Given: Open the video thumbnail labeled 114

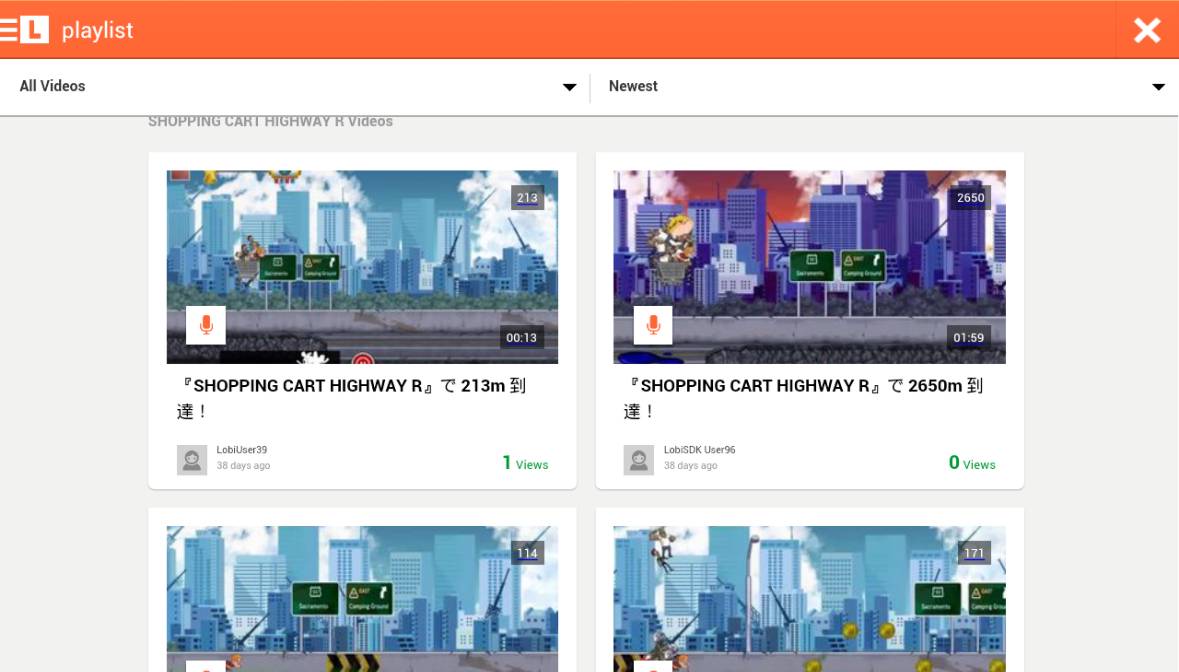Looking at the screenshot, I should (362, 599).
